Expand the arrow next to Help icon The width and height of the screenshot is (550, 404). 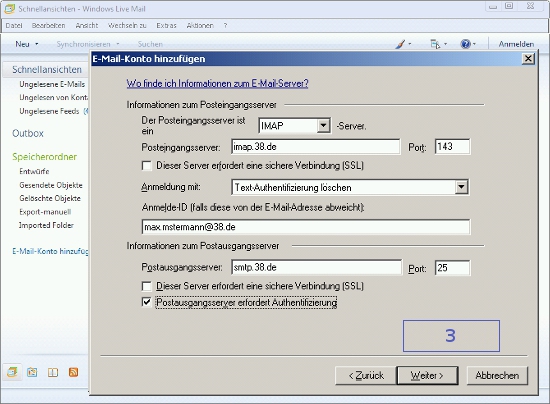(474, 44)
